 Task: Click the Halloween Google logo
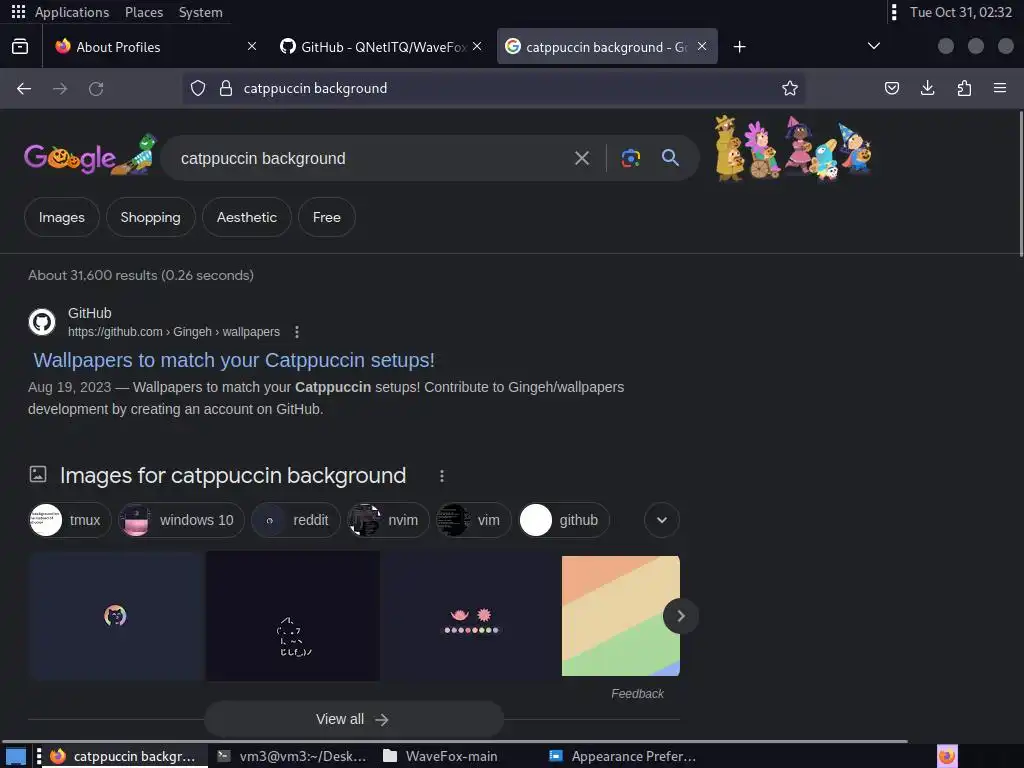click(90, 155)
